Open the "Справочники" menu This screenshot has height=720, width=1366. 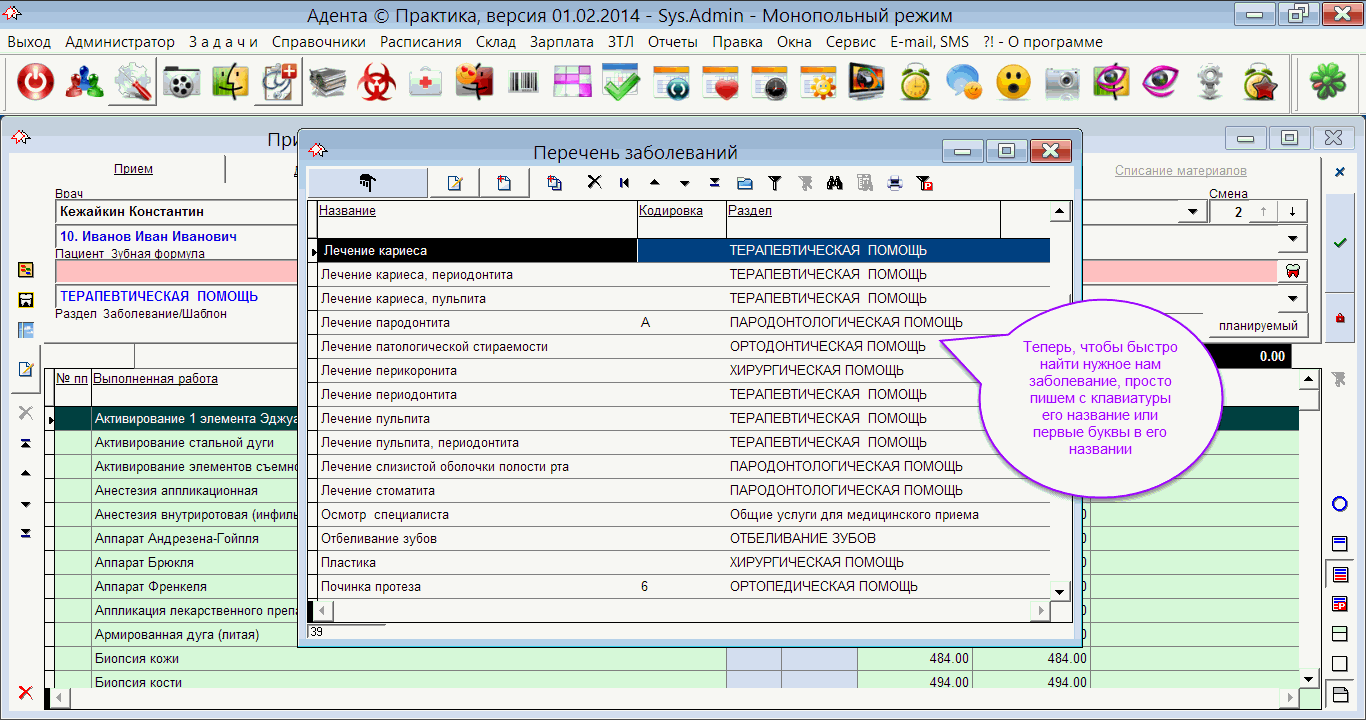click(318, 42)
